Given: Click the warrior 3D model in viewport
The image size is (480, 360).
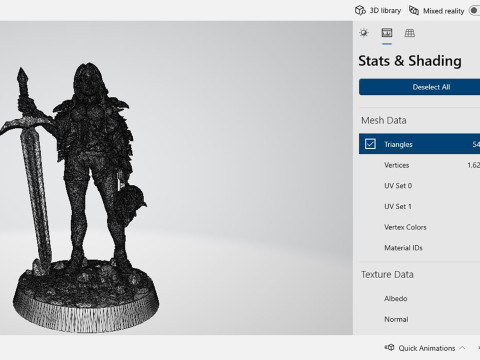Looking at the screenshot, I should click(x=80, y=197).
